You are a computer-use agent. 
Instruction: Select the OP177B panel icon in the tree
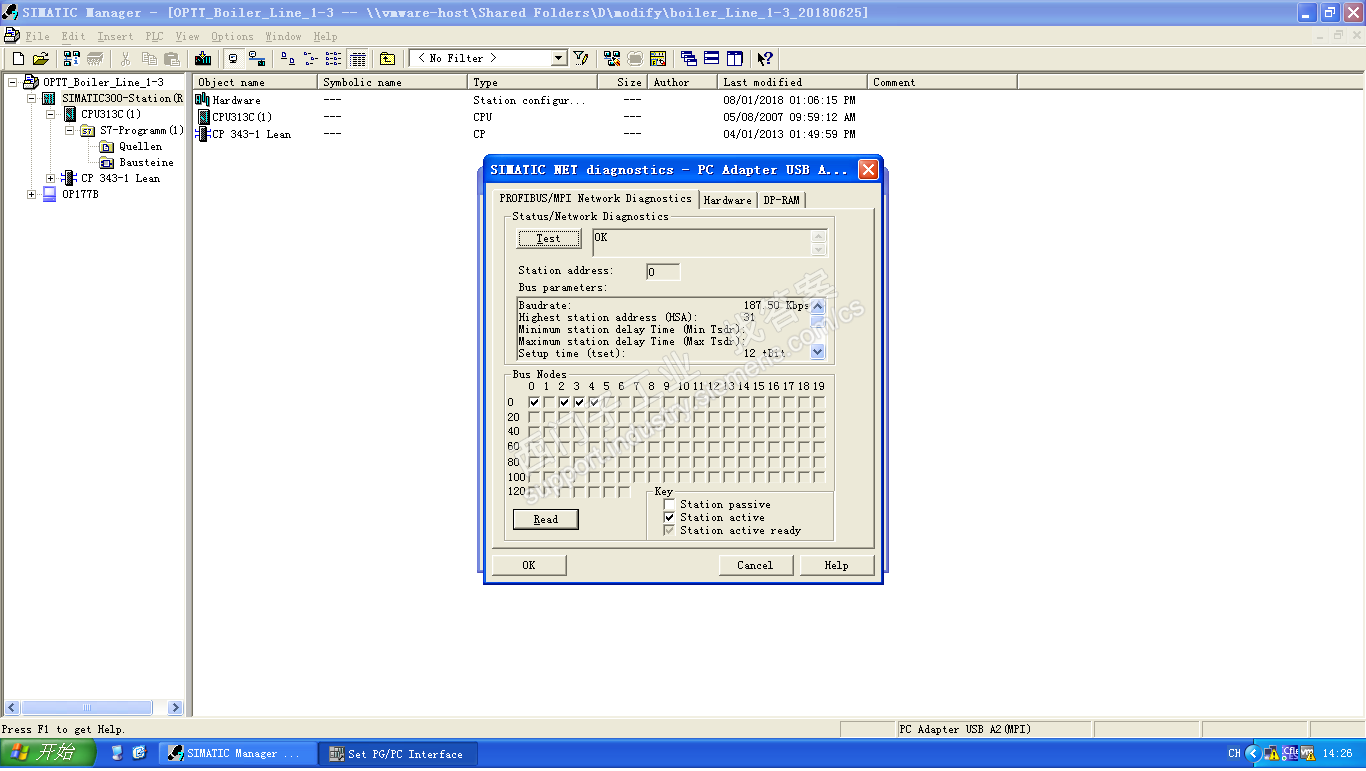coord(49,194)
